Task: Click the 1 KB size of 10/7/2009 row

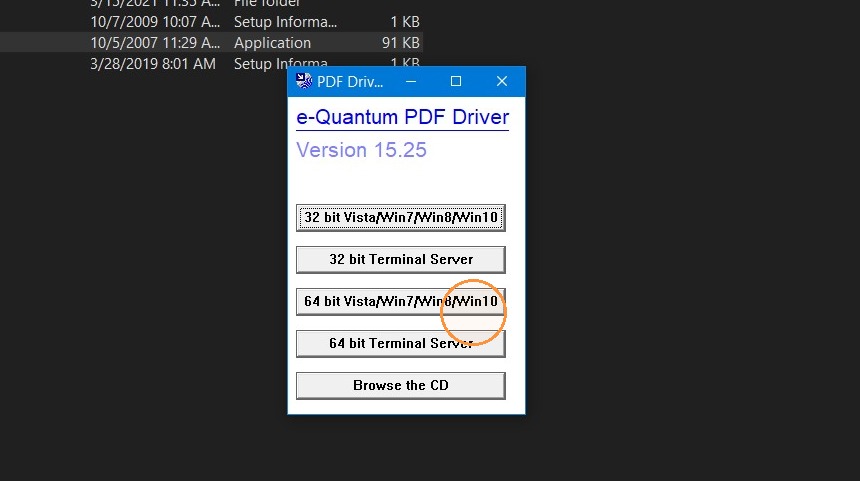Action: point(405,22)
